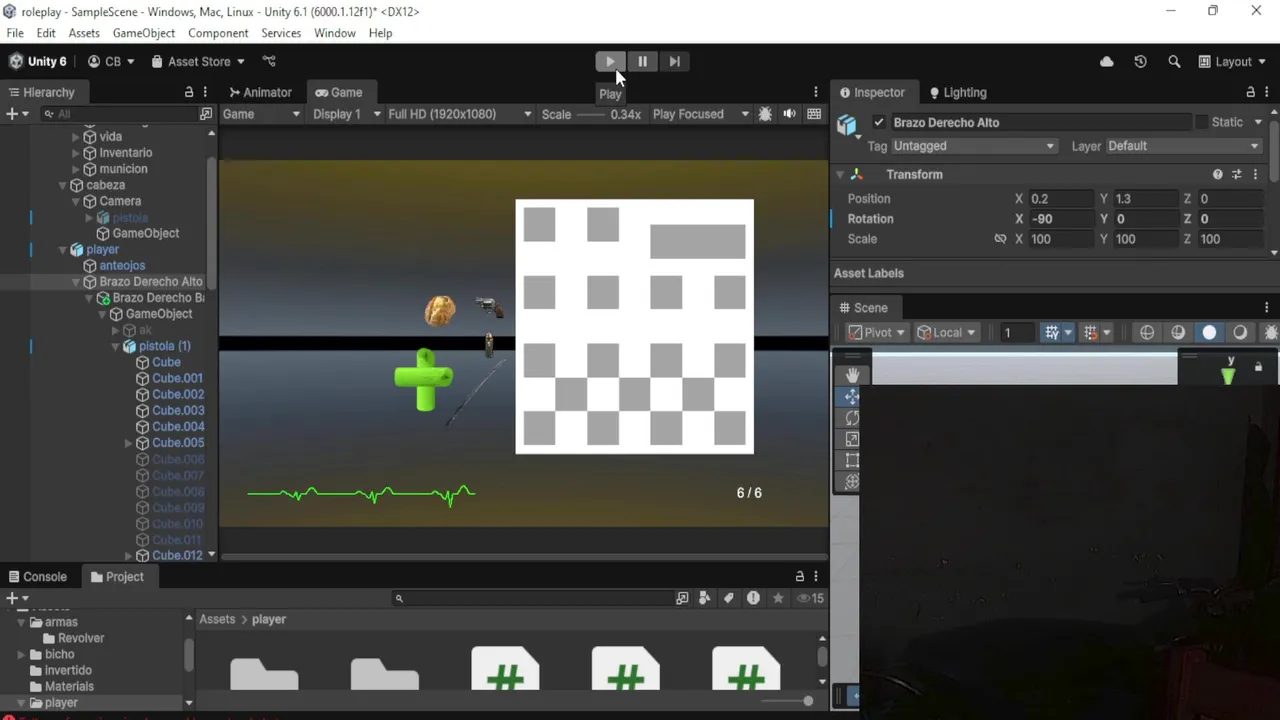
Task: Open the Transform component options menu
Action: pyautogui.click(x=1255, y=174)
